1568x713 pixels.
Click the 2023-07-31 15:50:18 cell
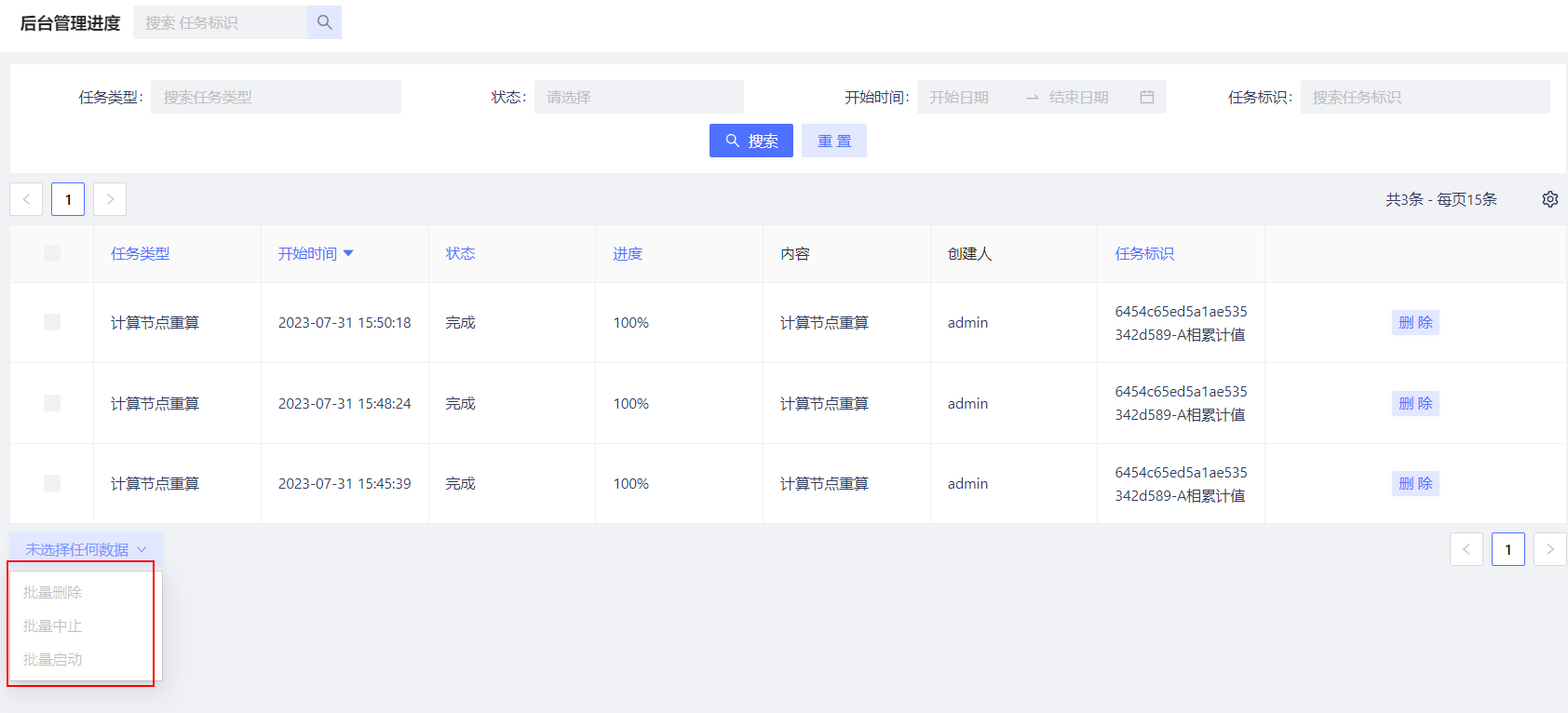point(345,322)
